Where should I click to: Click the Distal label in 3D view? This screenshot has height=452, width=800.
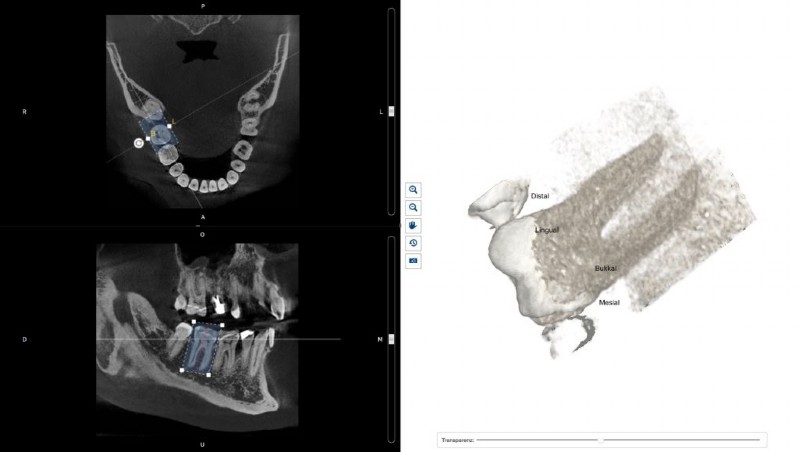click(540, 196)
